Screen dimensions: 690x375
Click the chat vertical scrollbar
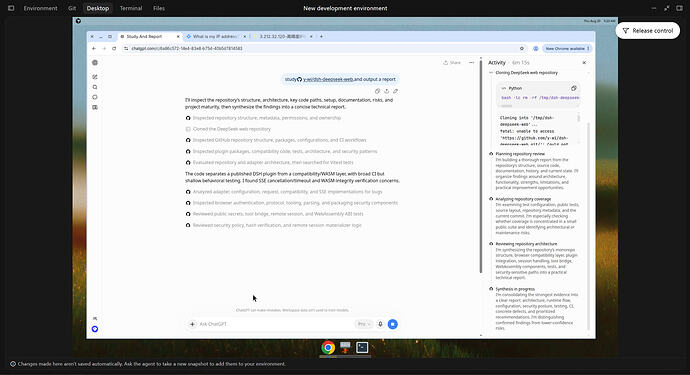pos(481,165)
